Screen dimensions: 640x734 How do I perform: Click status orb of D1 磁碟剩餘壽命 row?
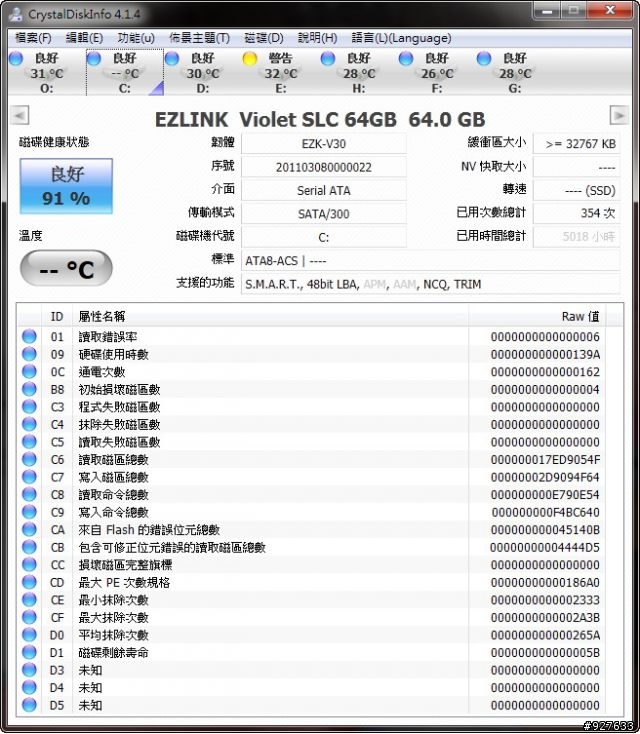(29, 652)
